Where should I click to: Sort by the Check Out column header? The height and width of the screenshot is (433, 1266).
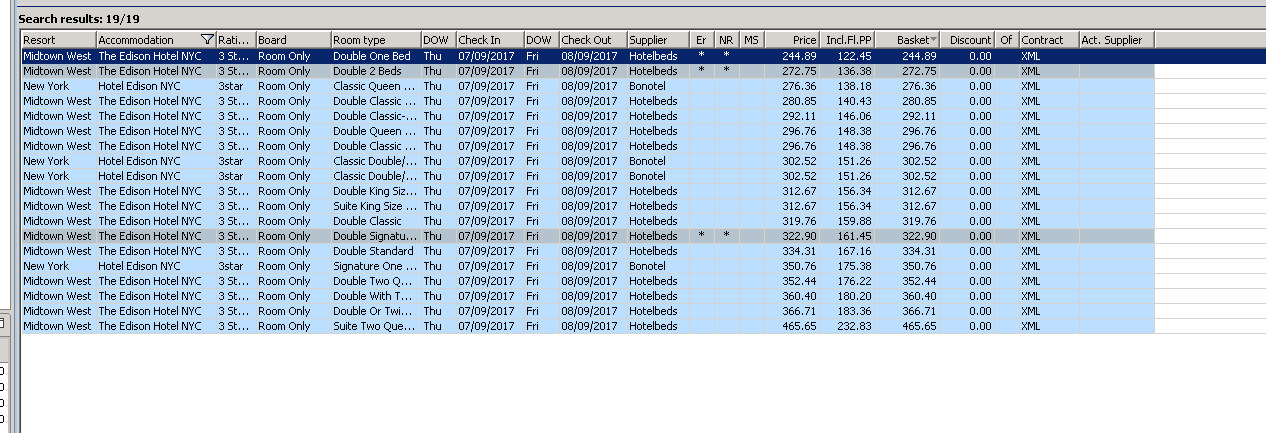pos(592,40)
